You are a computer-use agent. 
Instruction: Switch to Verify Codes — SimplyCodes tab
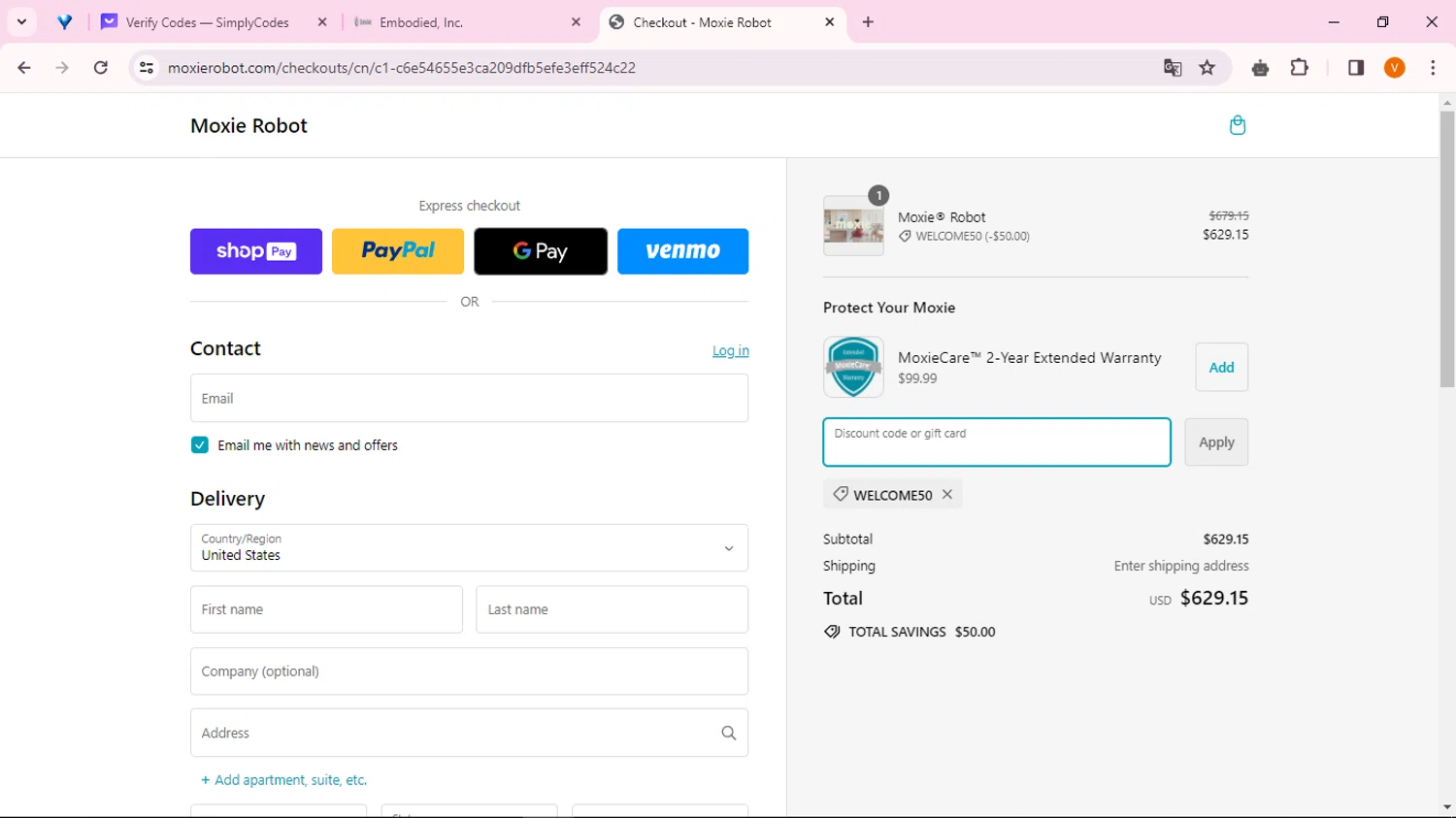click(x=206, y=22)
